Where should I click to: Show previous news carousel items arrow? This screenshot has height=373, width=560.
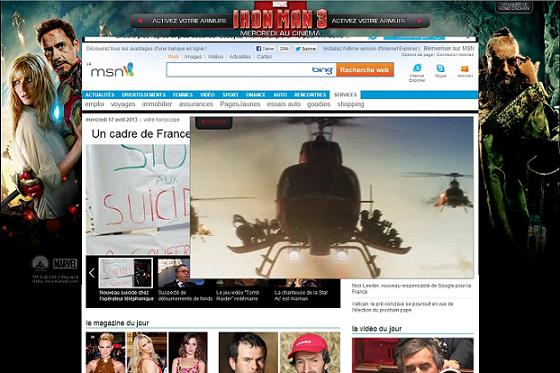click(92, 273)
